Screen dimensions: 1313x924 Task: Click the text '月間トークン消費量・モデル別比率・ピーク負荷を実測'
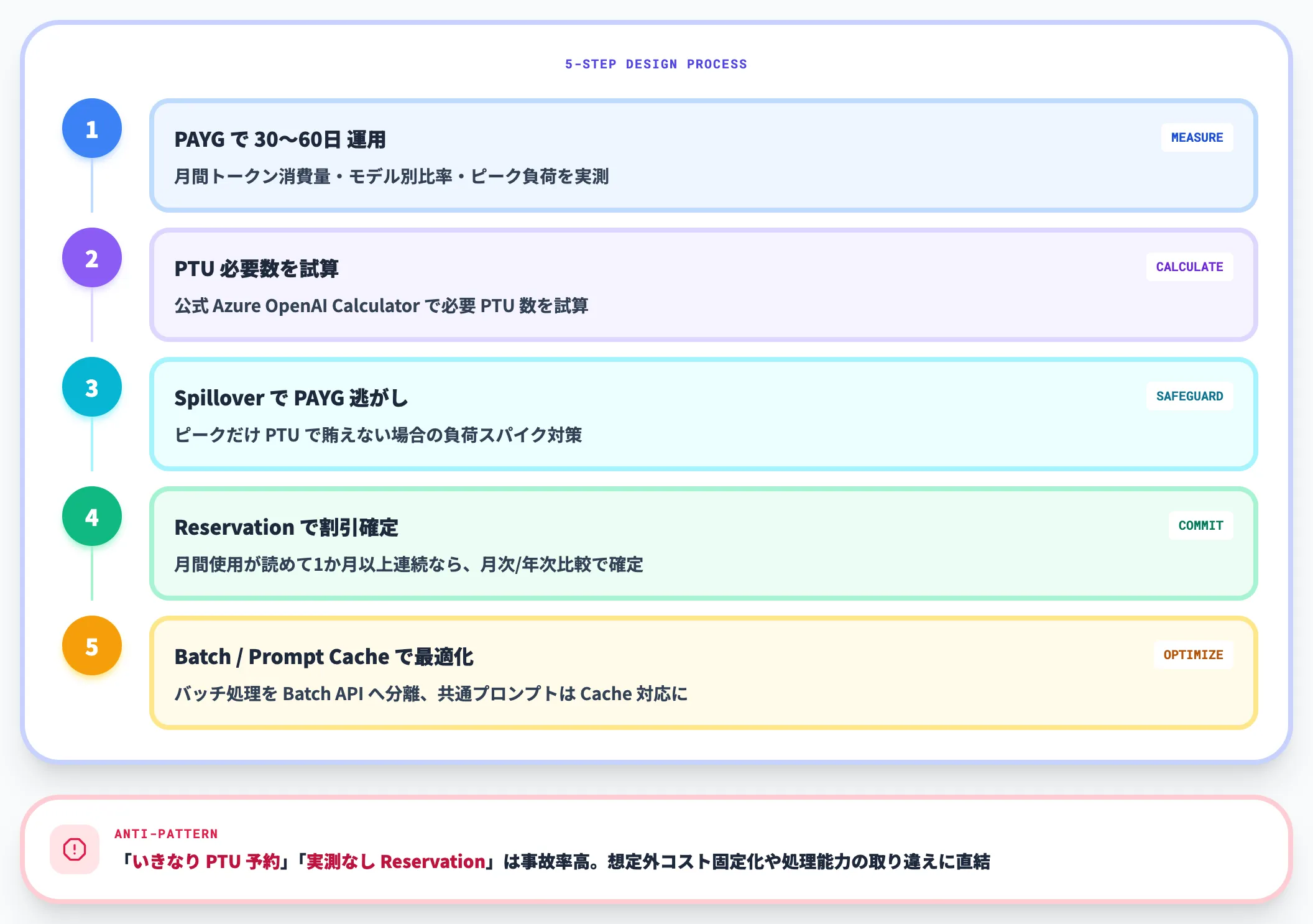pos(391,177)
